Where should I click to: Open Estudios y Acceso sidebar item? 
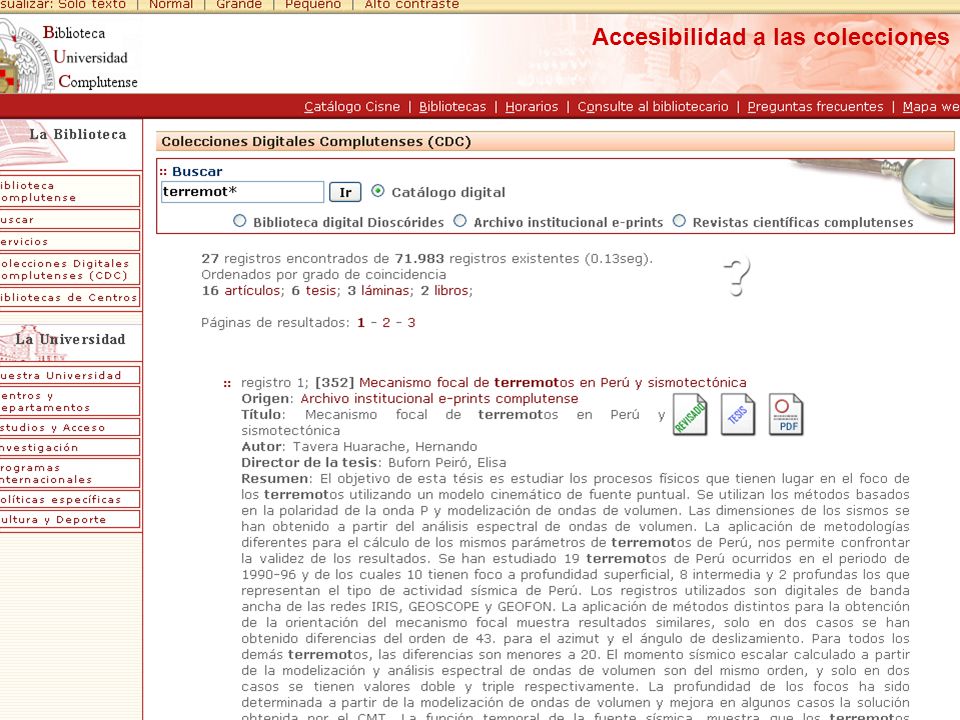click(x=69, y=427)
